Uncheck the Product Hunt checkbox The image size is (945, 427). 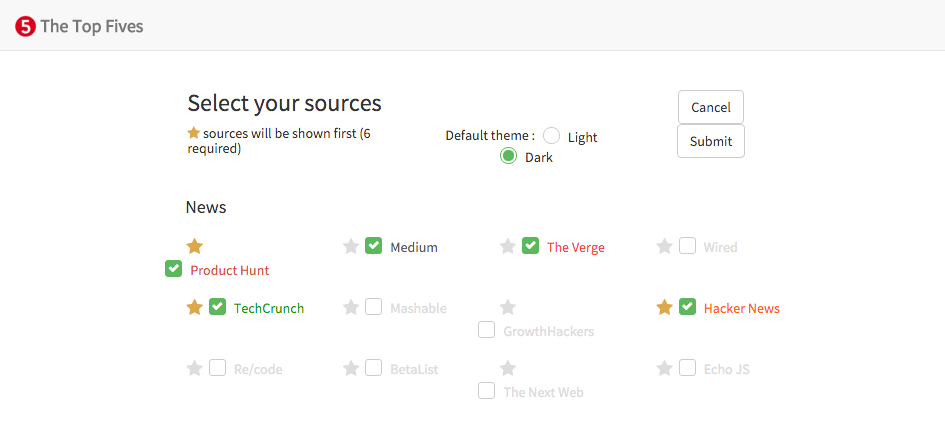click(x=174, y=269)
